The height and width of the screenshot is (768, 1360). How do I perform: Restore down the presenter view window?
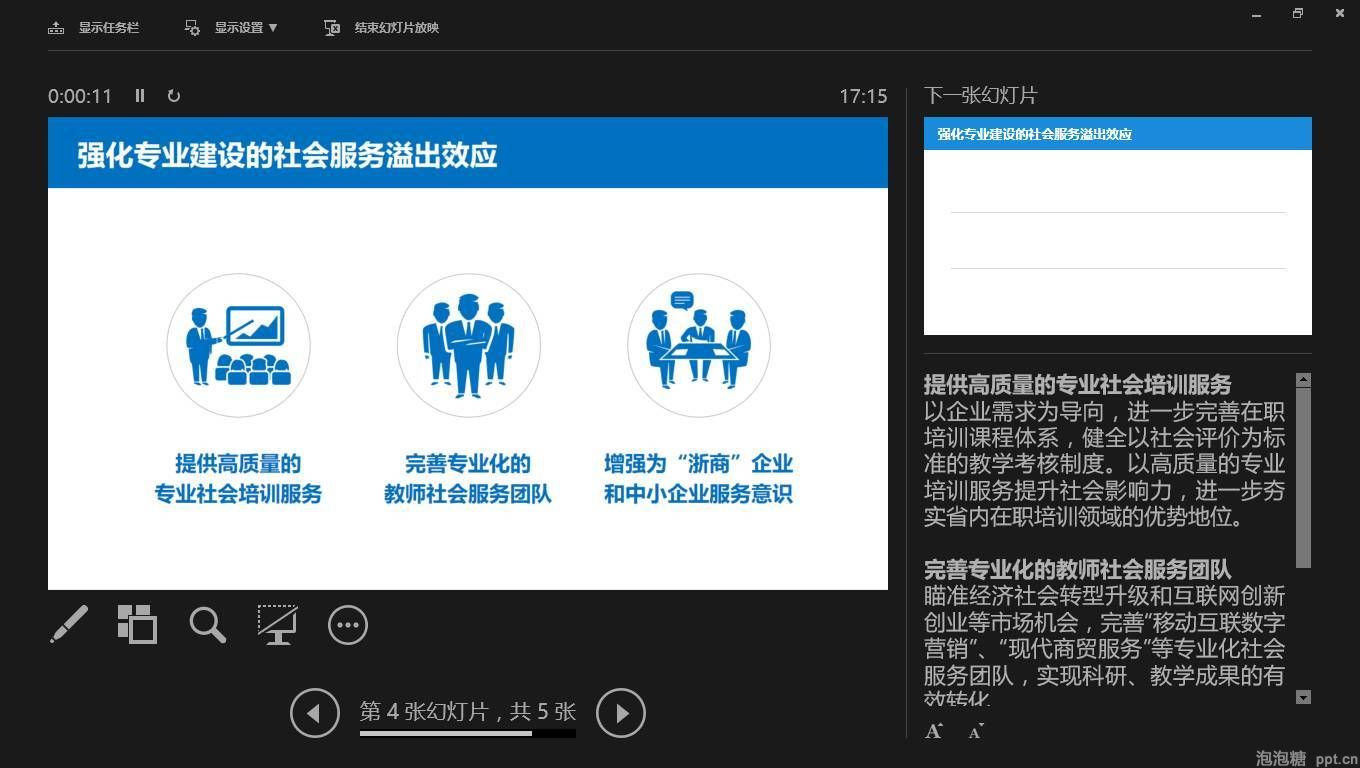[1298, 14]
